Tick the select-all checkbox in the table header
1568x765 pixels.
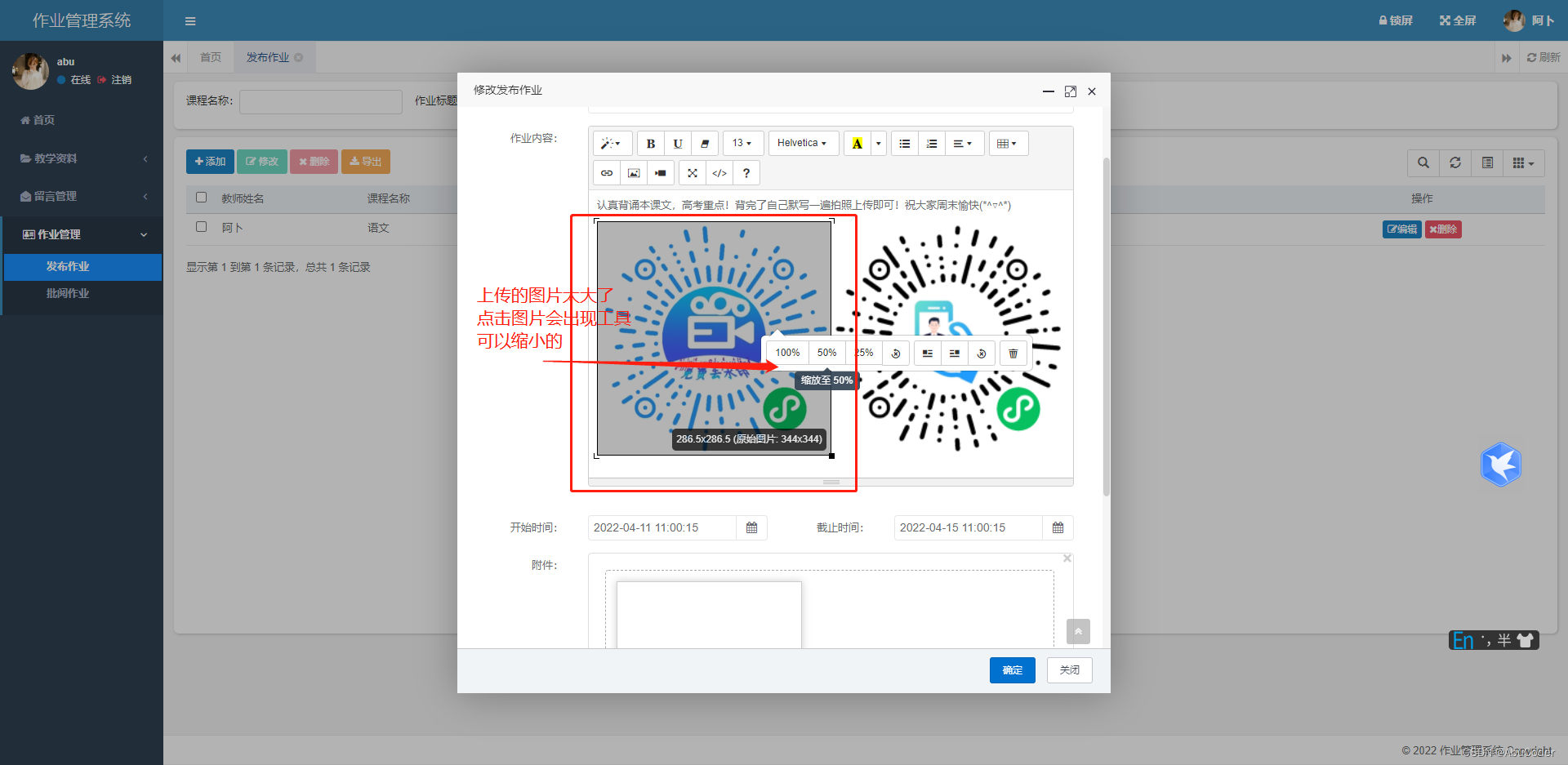click(x=202, y=198)
